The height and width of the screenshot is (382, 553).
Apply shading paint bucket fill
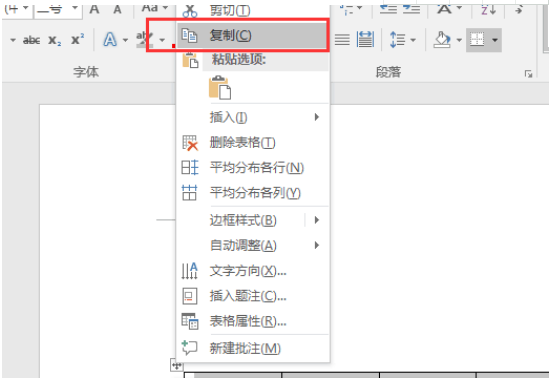[x=443, y=40]
